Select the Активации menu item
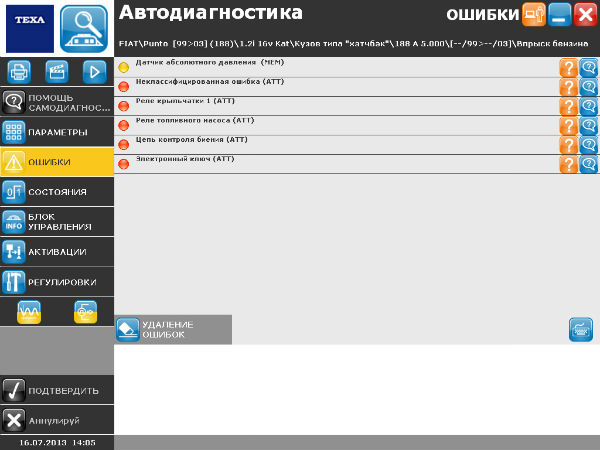600x450 pixels. [57, 252]
